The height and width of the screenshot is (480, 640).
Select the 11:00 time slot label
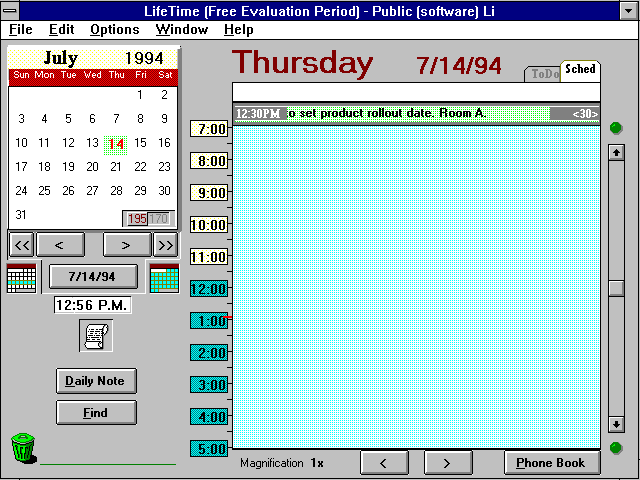tap(209, 257)
